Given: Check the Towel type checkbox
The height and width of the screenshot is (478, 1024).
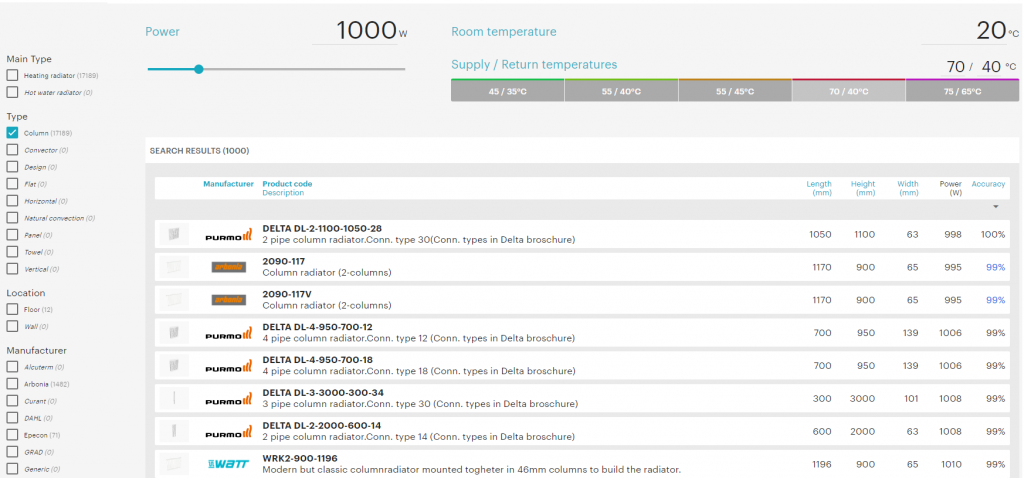Looking at the screenshot, I should point(12,251).
